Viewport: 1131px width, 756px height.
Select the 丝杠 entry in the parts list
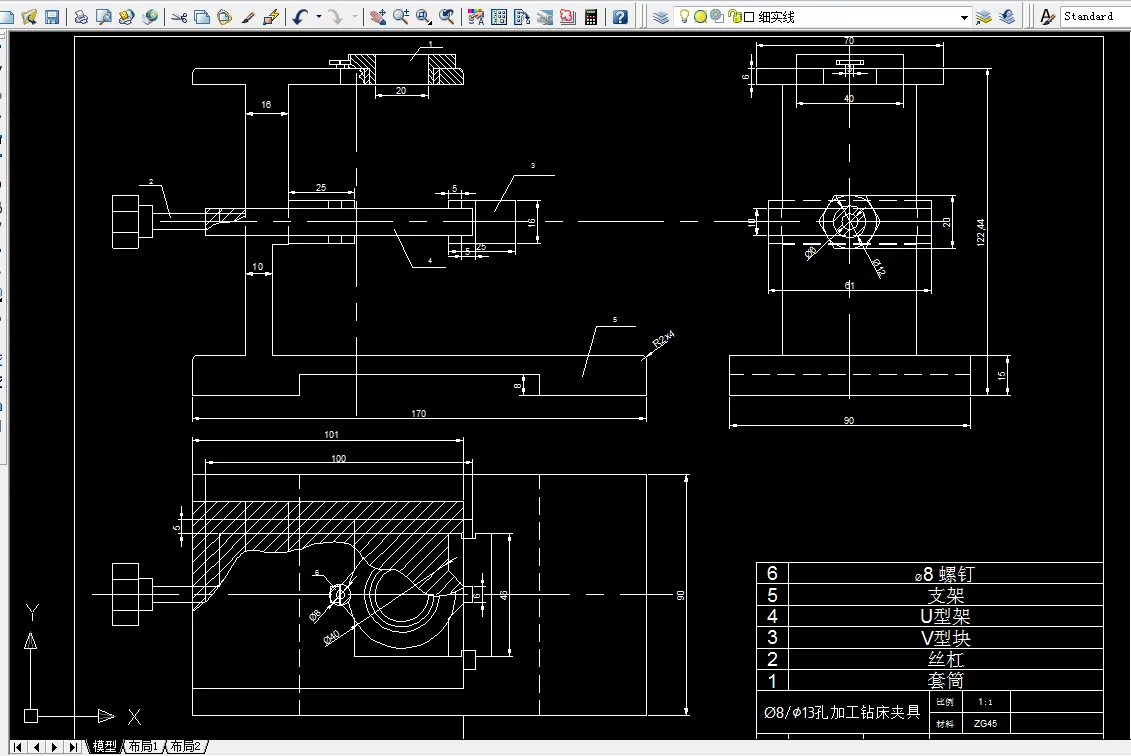point(946,659)
